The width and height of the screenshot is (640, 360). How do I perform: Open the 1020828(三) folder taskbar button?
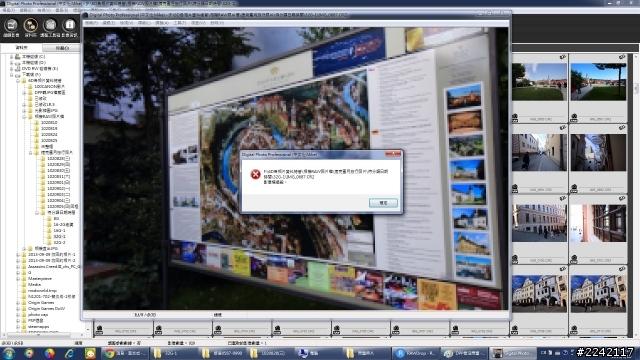tap(270, 353)
